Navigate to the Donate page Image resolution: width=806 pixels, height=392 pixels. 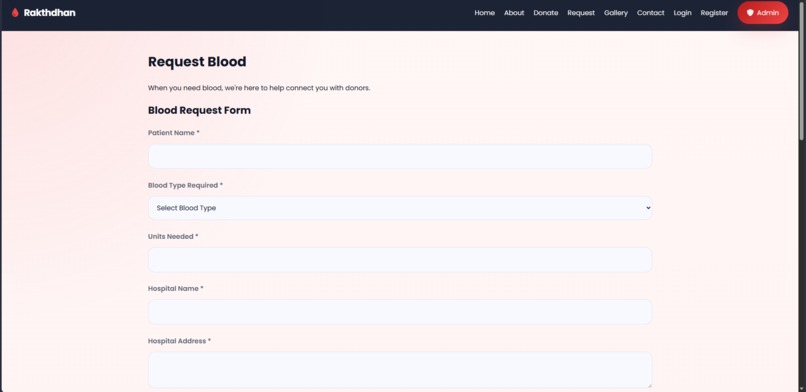[x=545, y=13]
